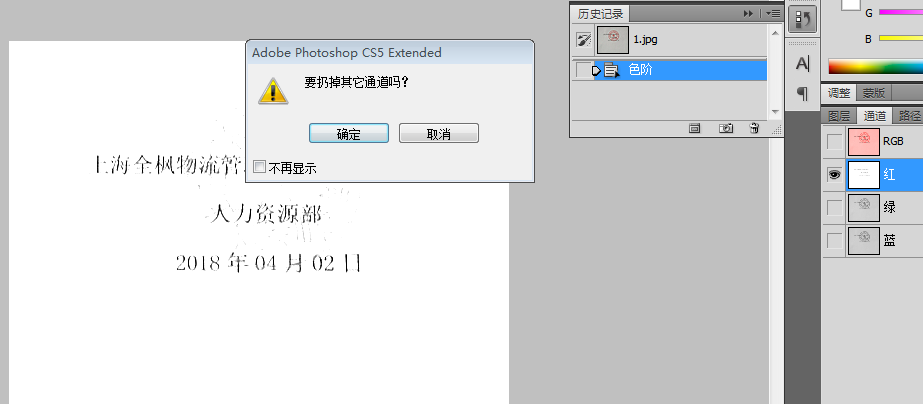This screenshot has height=404, width=923.
Task: Show the RGB channel visibility box
Action: click(x=835, y=142)
